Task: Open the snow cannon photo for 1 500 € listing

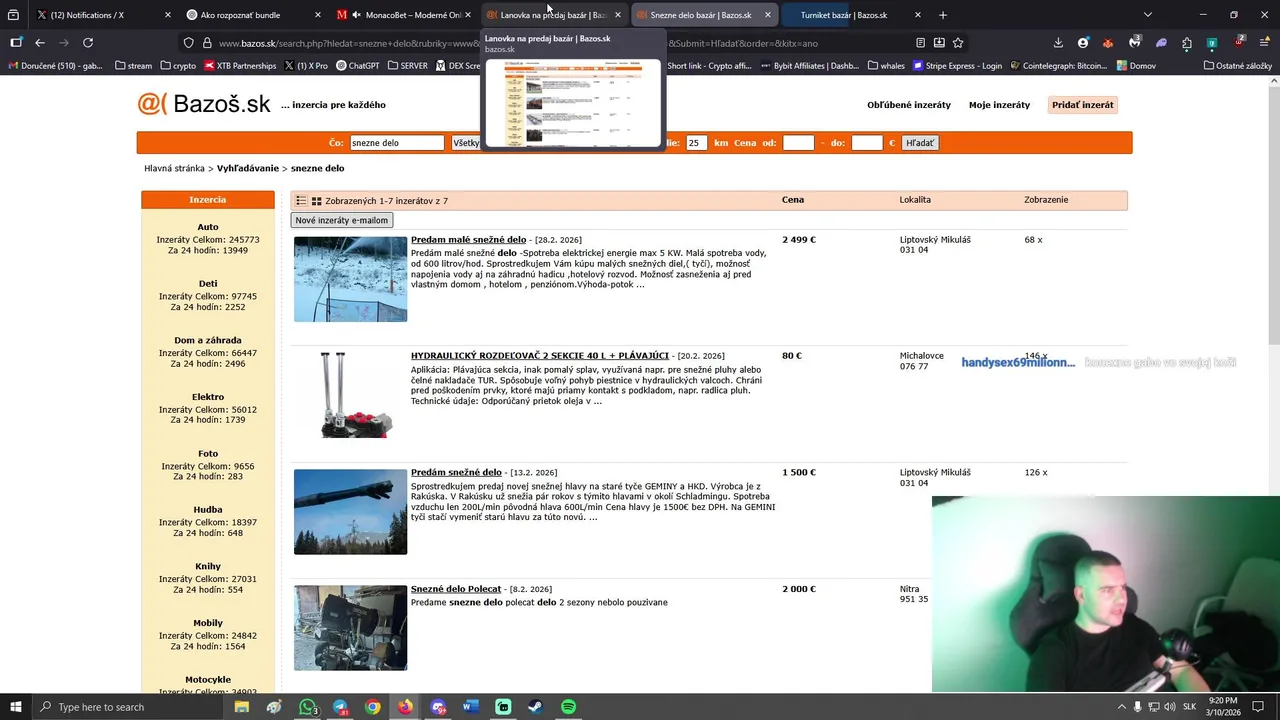Action: click(350, 511)
